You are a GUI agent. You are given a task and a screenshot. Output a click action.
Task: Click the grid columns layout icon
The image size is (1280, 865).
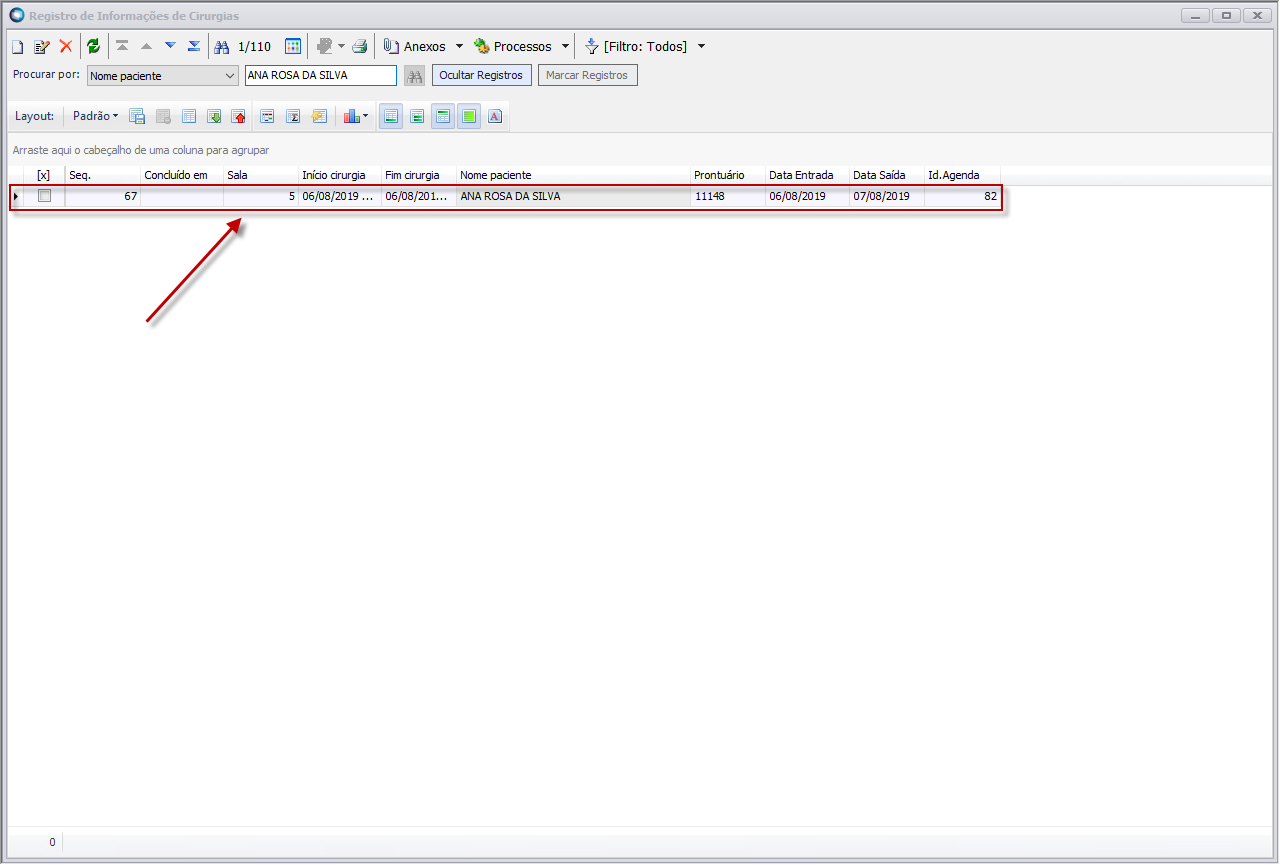189,116
